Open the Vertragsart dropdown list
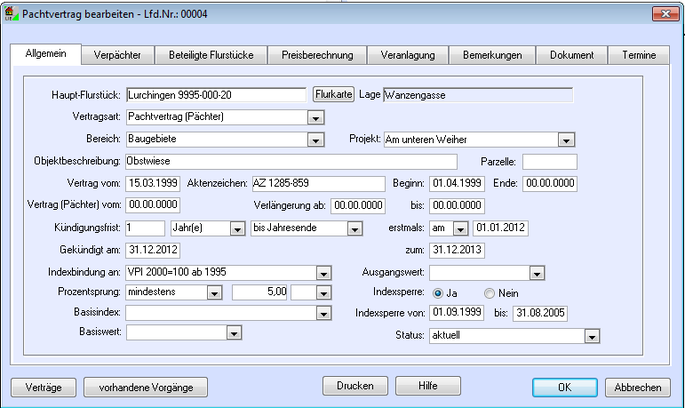This screenshot has height=408, width=685. 315,117
